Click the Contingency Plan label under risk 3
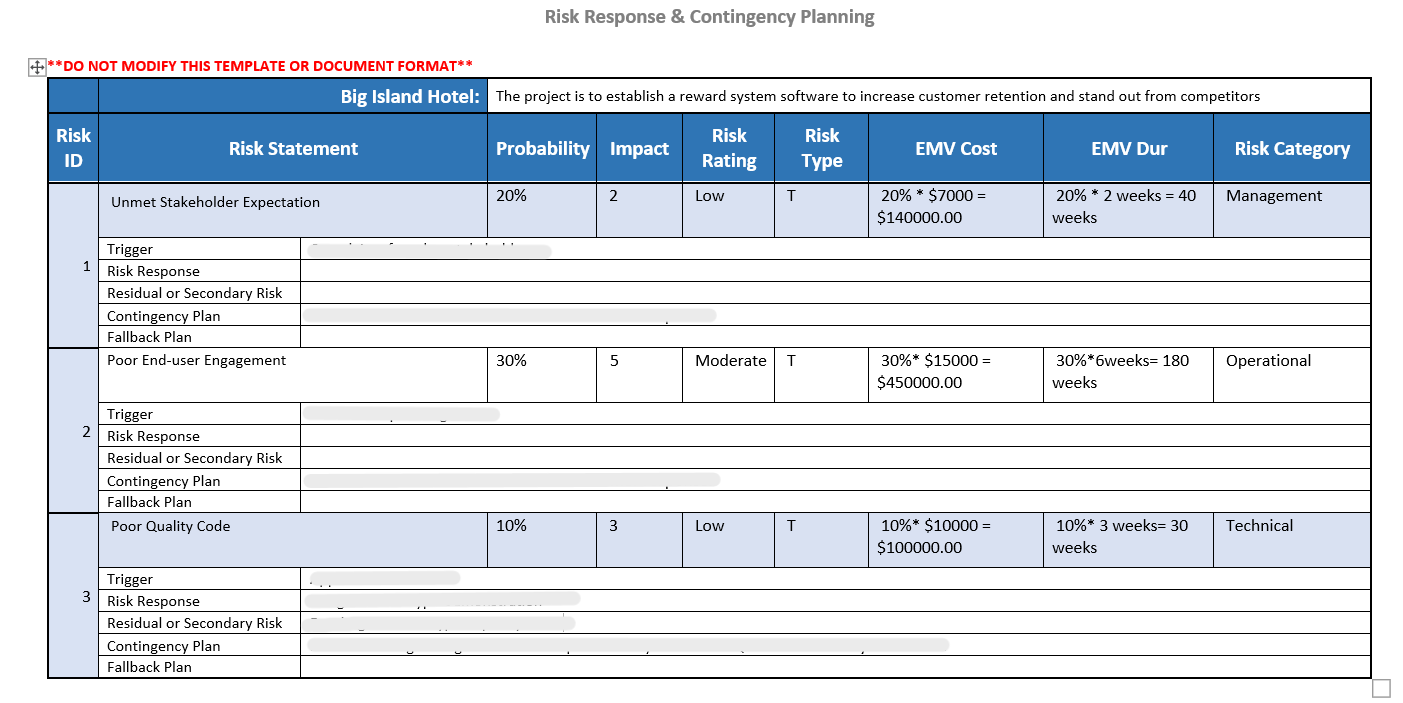Image resolution: width=1403 pixels, height=703 pixels. [164, 645]
